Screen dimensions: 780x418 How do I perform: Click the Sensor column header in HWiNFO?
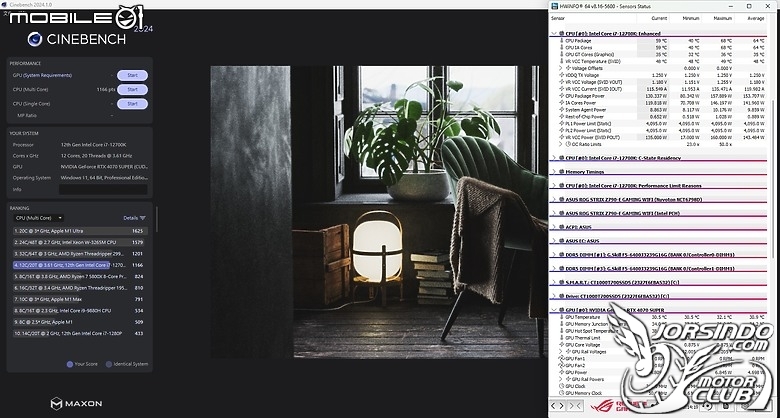coord(558,18)
